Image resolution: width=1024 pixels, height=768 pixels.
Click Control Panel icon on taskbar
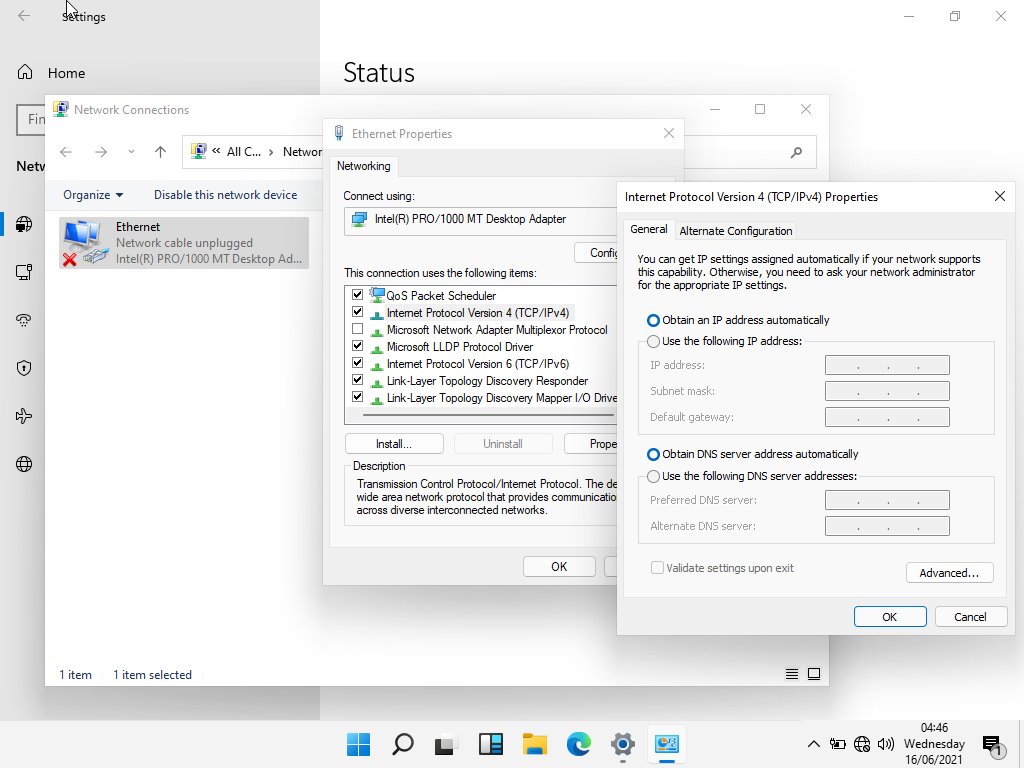(x=667, y=744)
